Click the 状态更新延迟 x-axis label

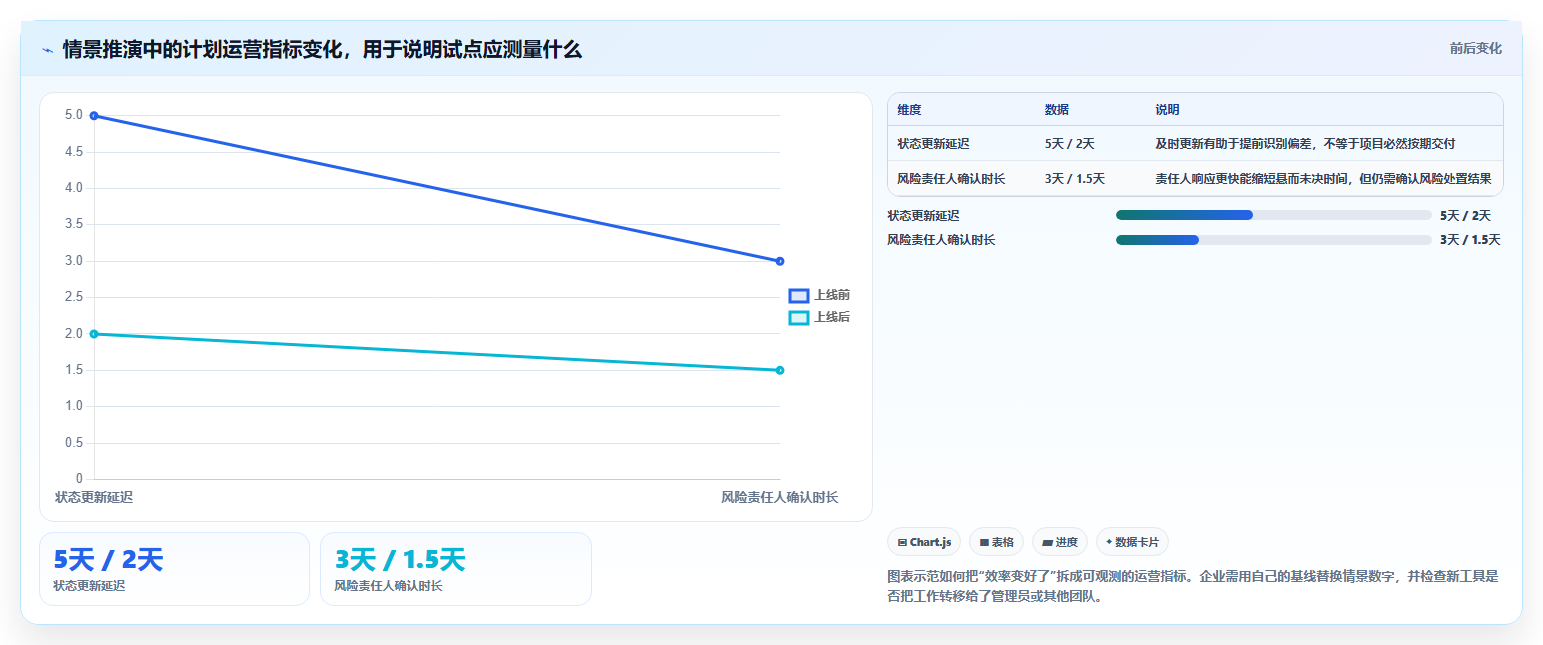tap(94, 497)
